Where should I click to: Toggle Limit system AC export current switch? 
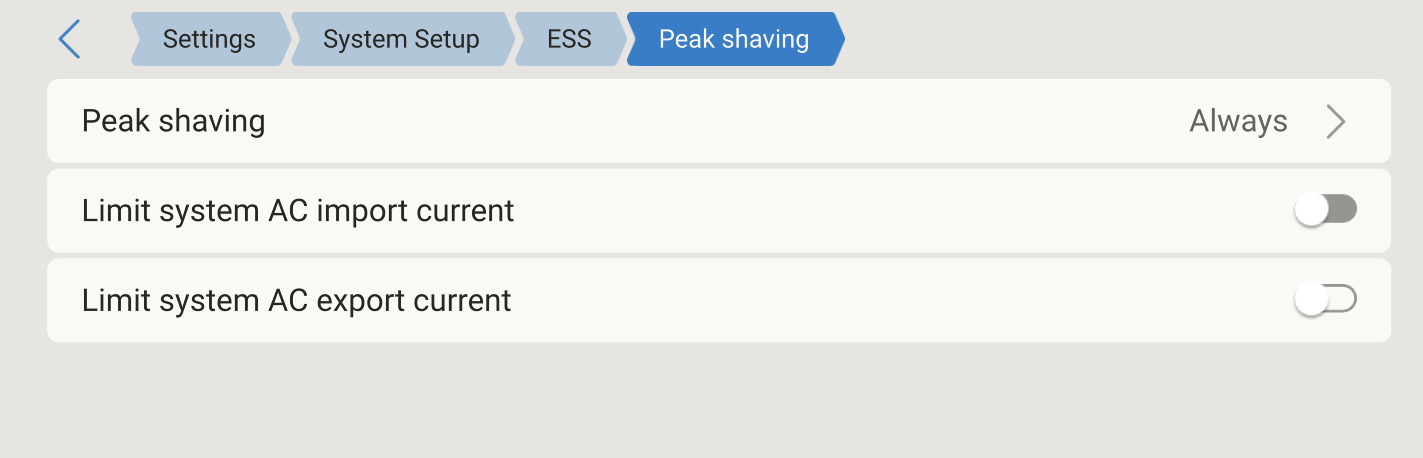pos(1325,300)
